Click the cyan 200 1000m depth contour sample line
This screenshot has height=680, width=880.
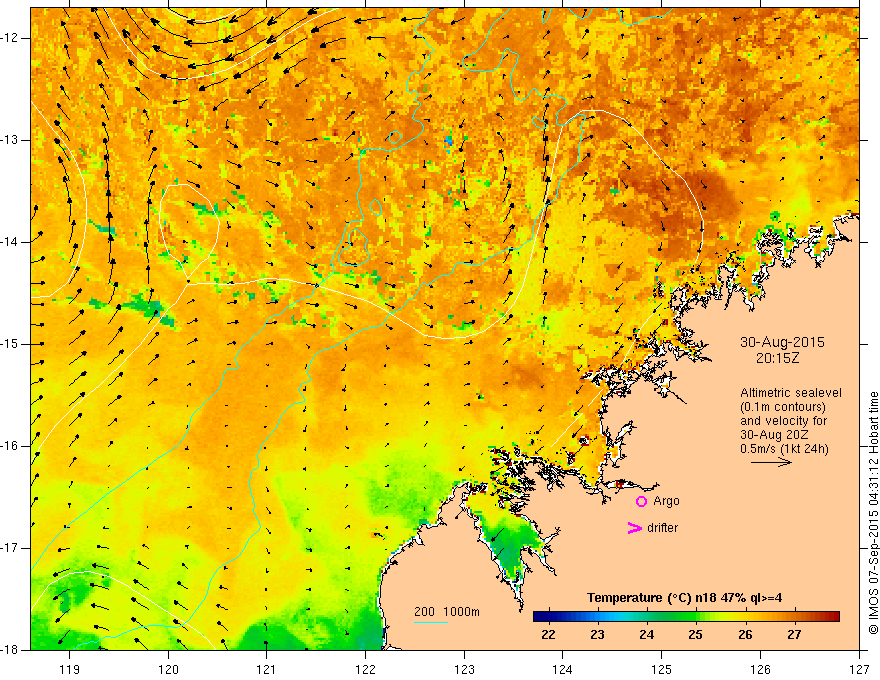(x=431, y=622)
